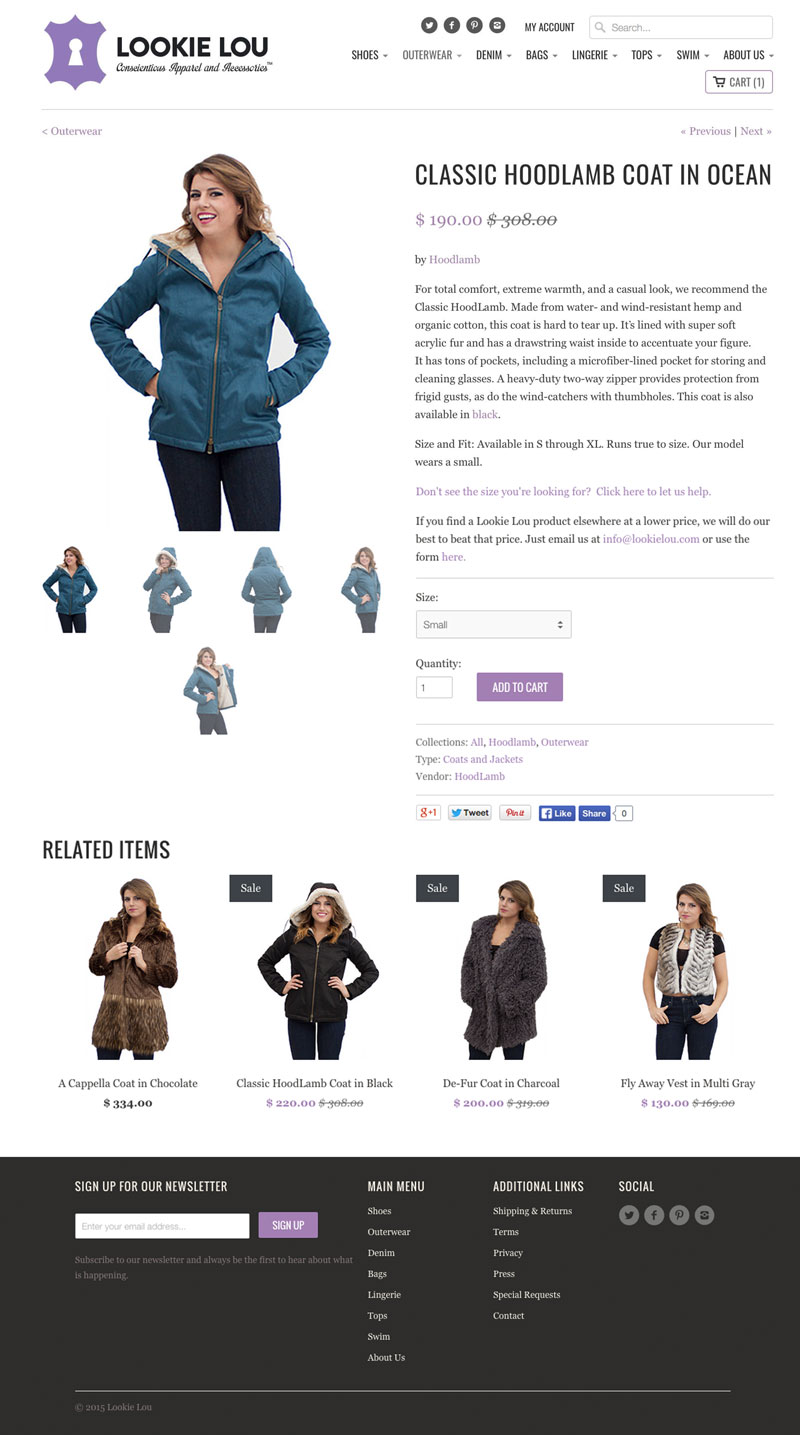800x1435 pixels.
Task: Click the footer Pinterest social icon
Action: pos(679,1215)
